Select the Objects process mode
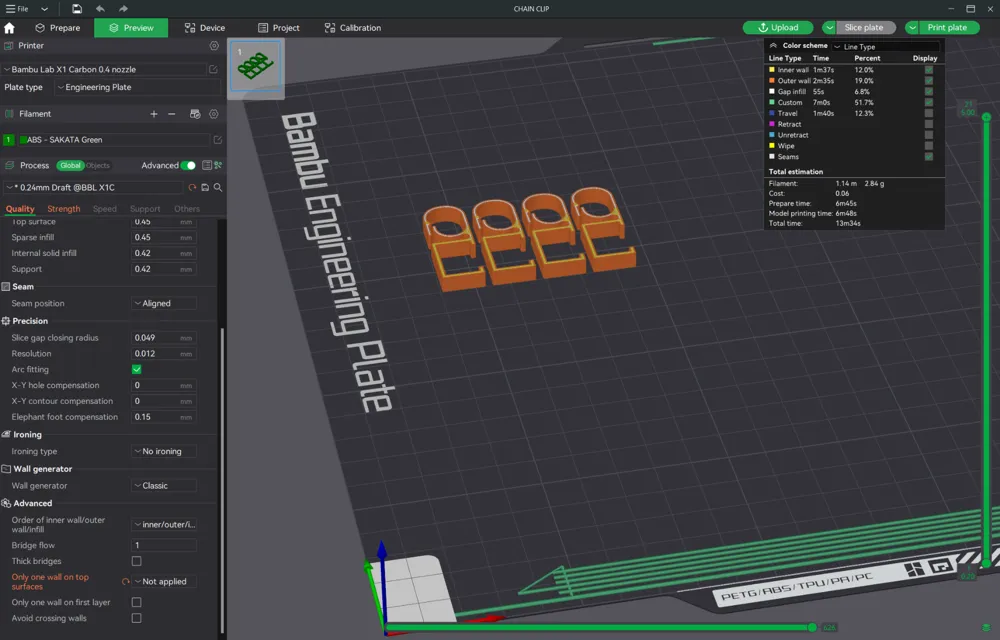The width and height of the screenshot is (1000, 640). point(98,166)
